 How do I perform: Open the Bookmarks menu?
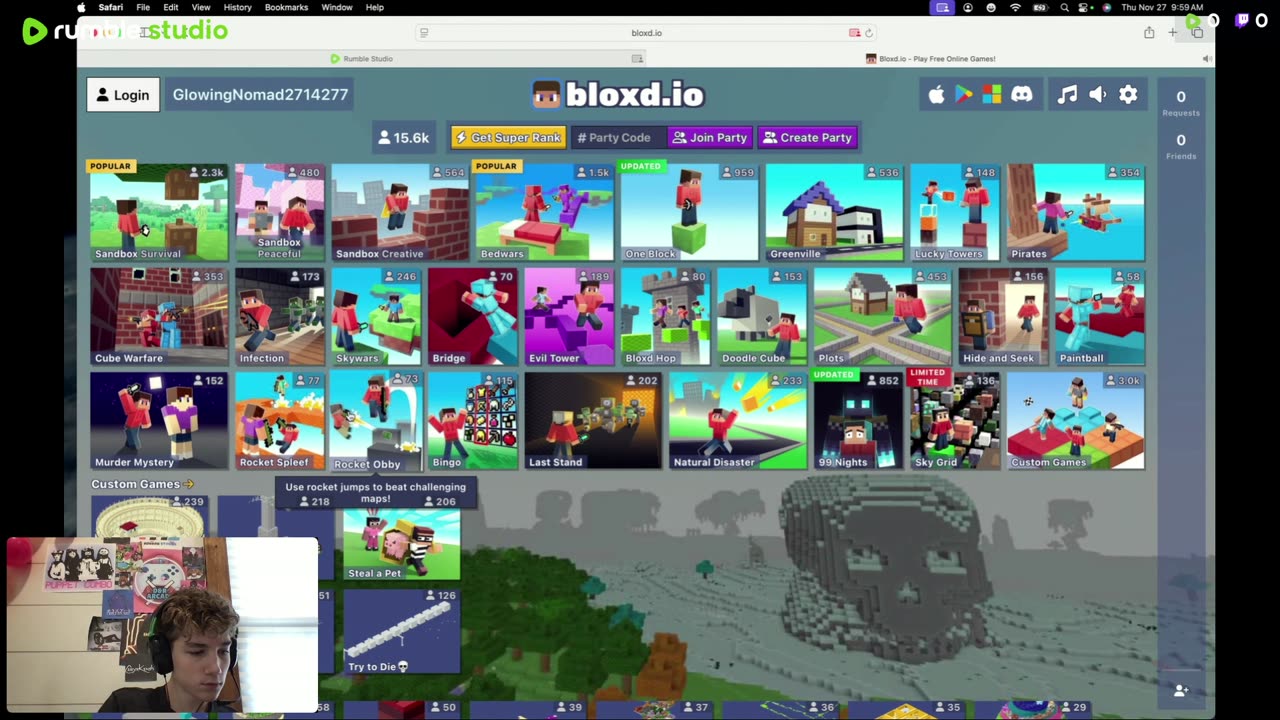pos(286,7)
